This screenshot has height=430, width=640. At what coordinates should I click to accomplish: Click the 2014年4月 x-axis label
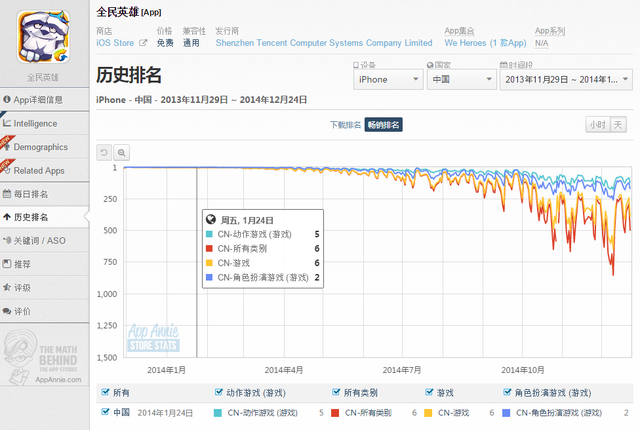(x=284, y=370)
